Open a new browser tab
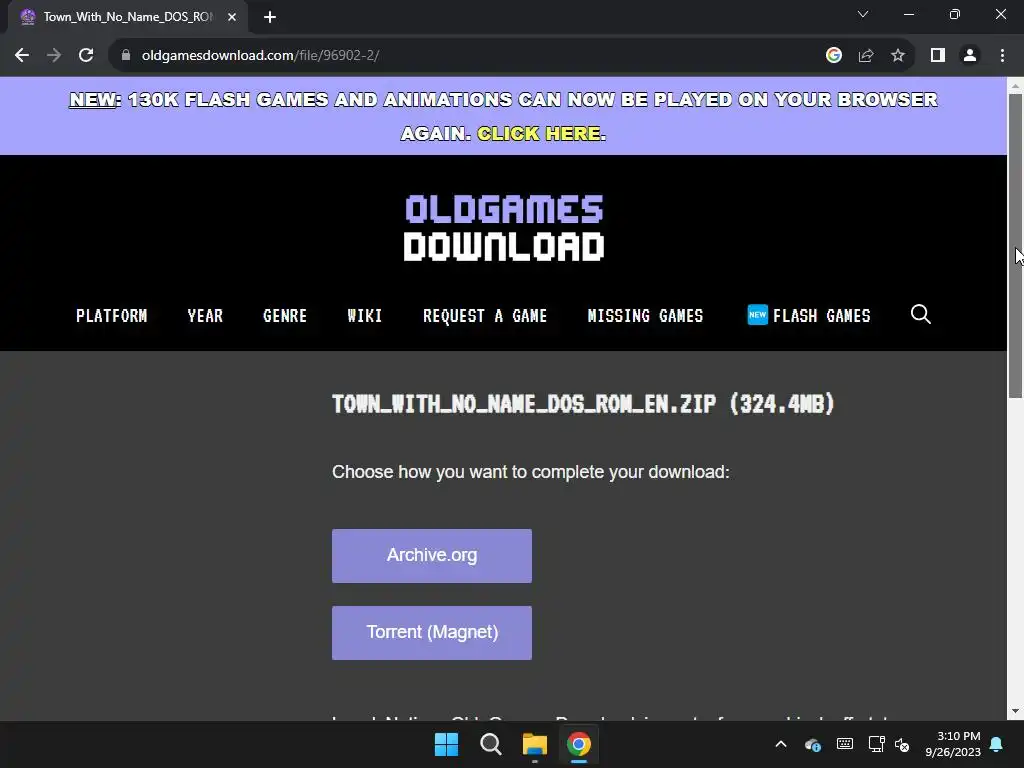 point(270,17)
